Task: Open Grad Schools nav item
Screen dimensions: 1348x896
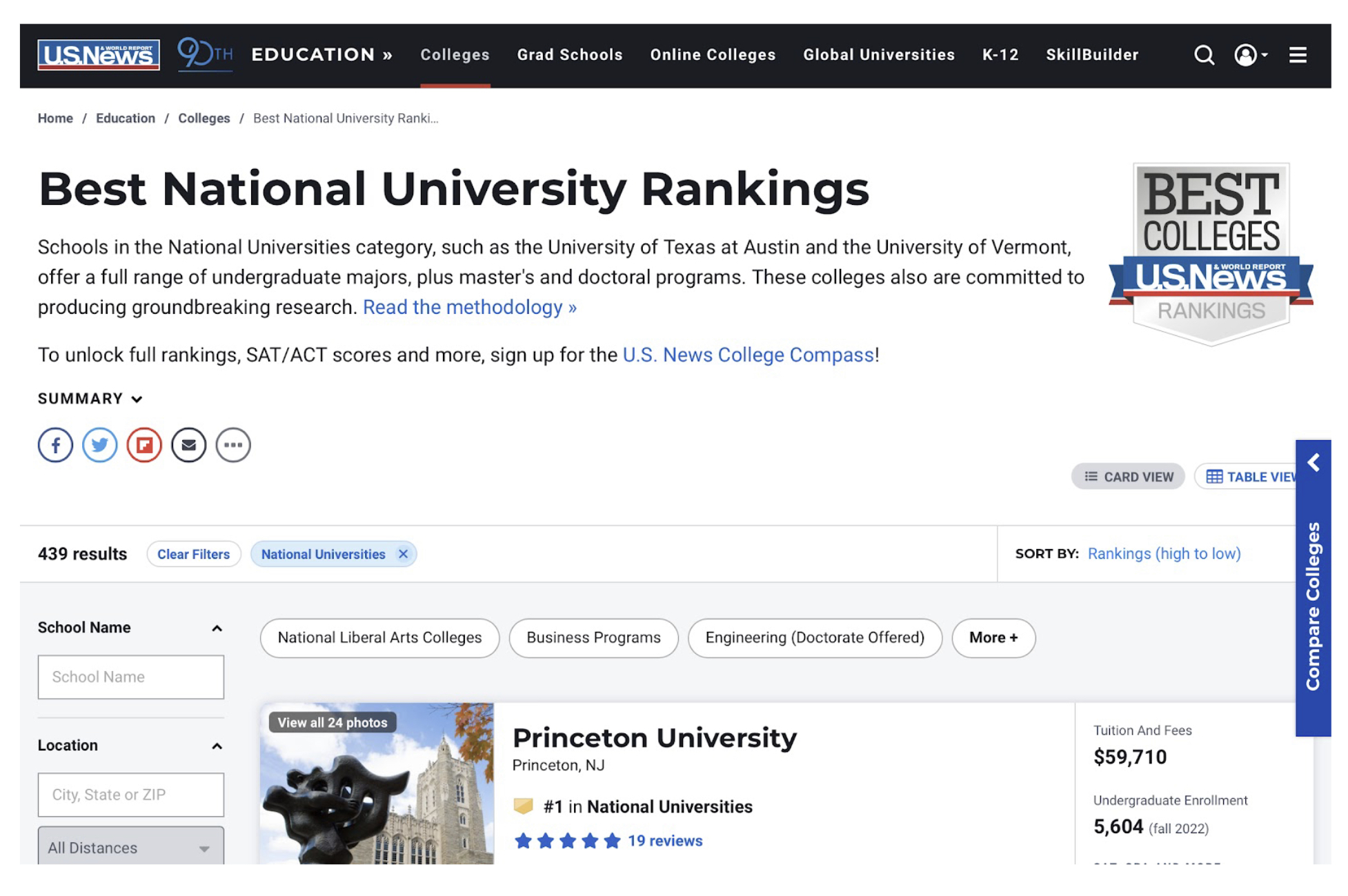Action: pos(570,55)
